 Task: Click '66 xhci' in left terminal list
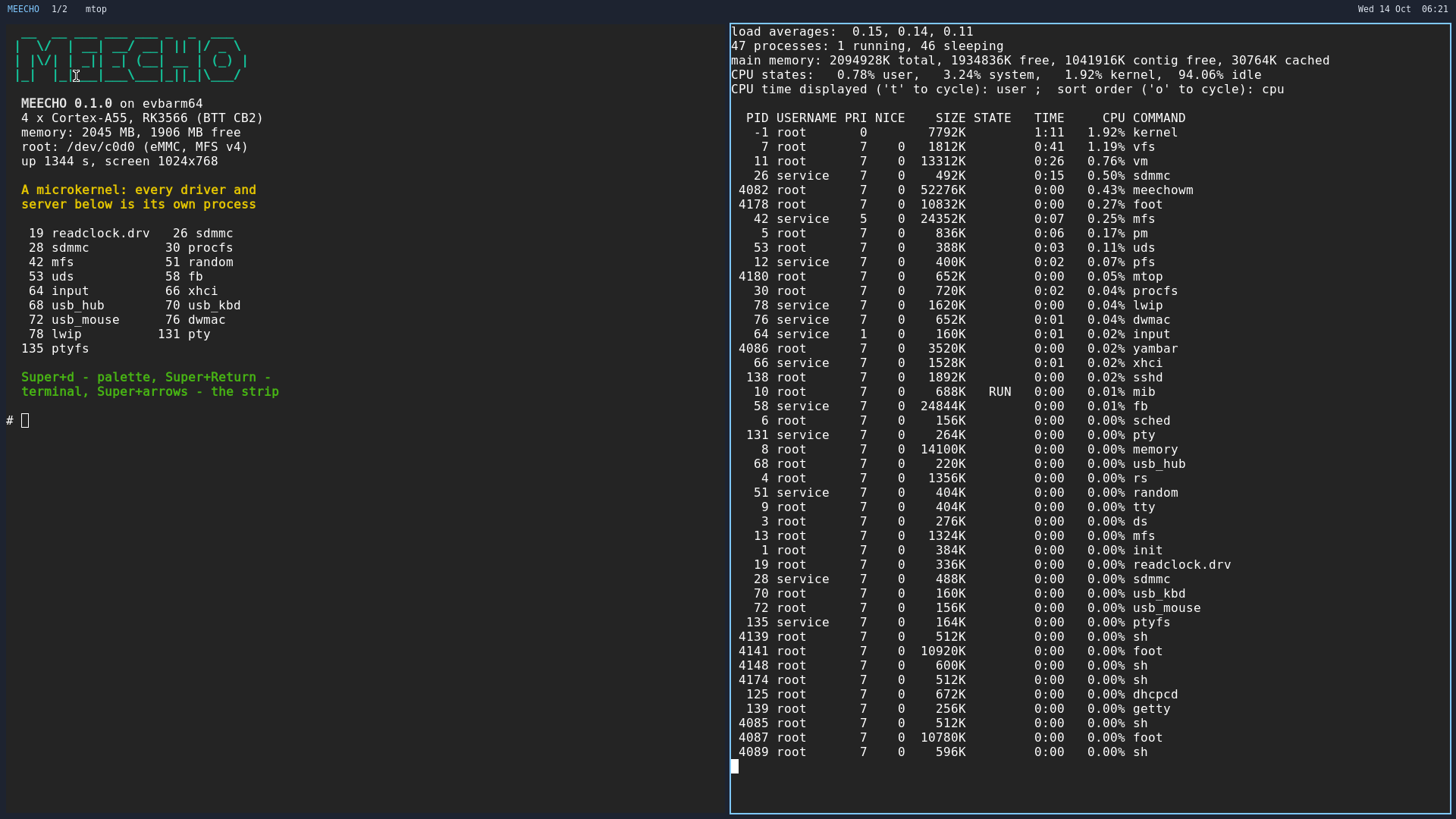point(191,291)
